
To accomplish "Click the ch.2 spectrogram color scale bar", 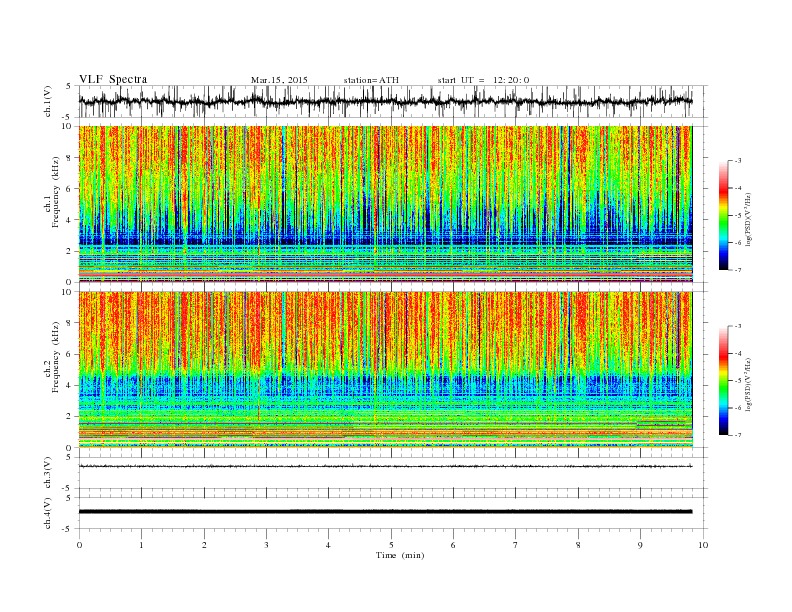I will 723,381.
